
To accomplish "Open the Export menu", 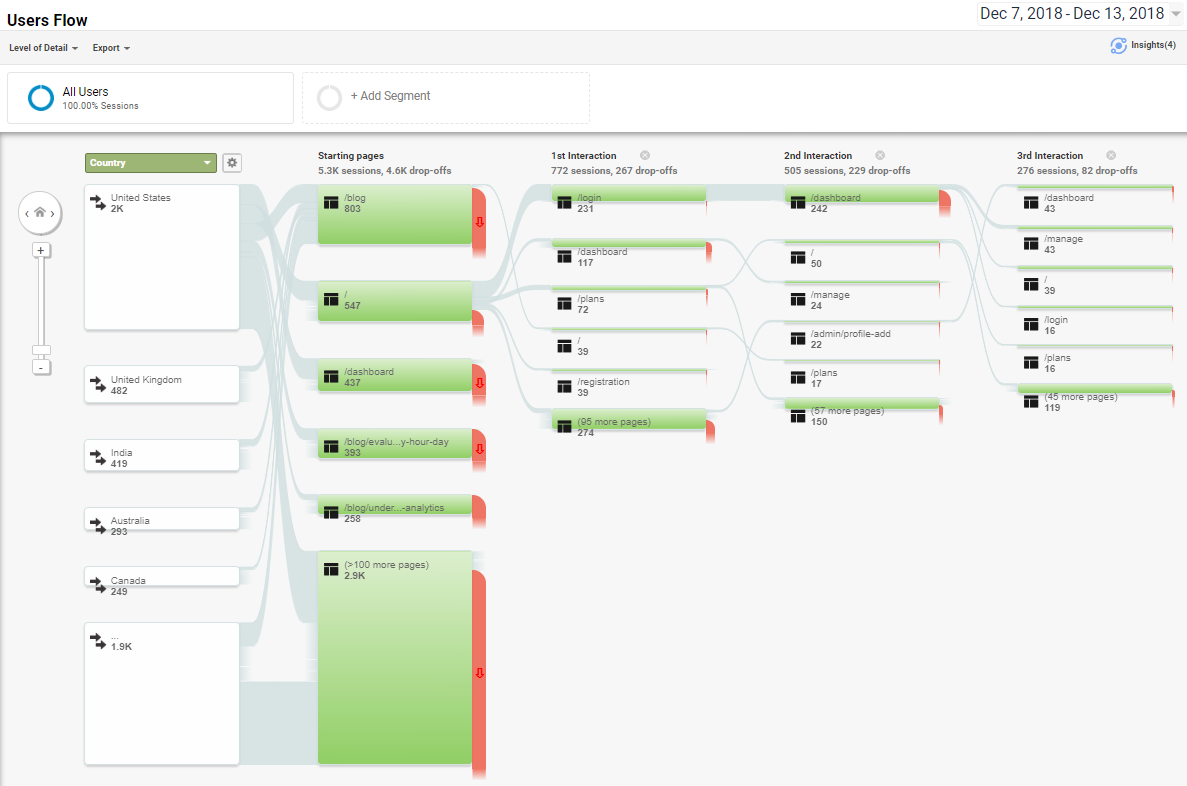I will point(110,47).
